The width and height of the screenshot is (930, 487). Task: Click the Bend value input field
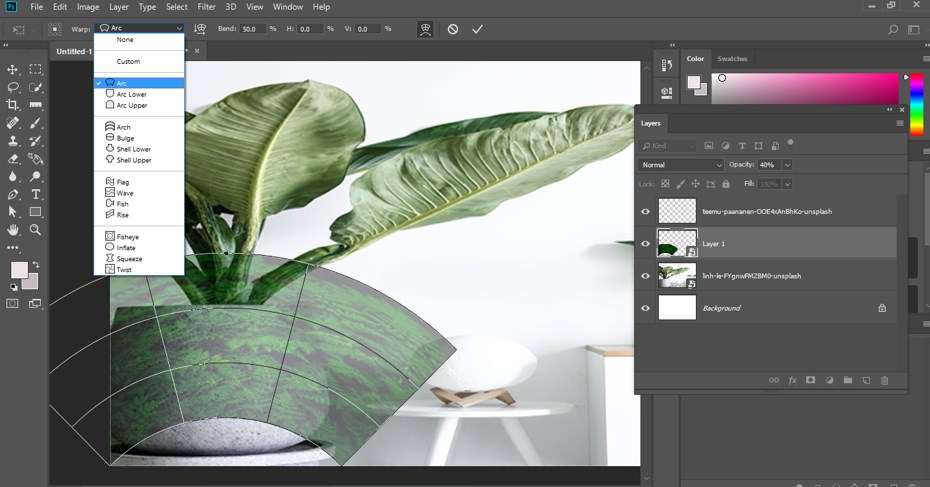coord(251,29)
